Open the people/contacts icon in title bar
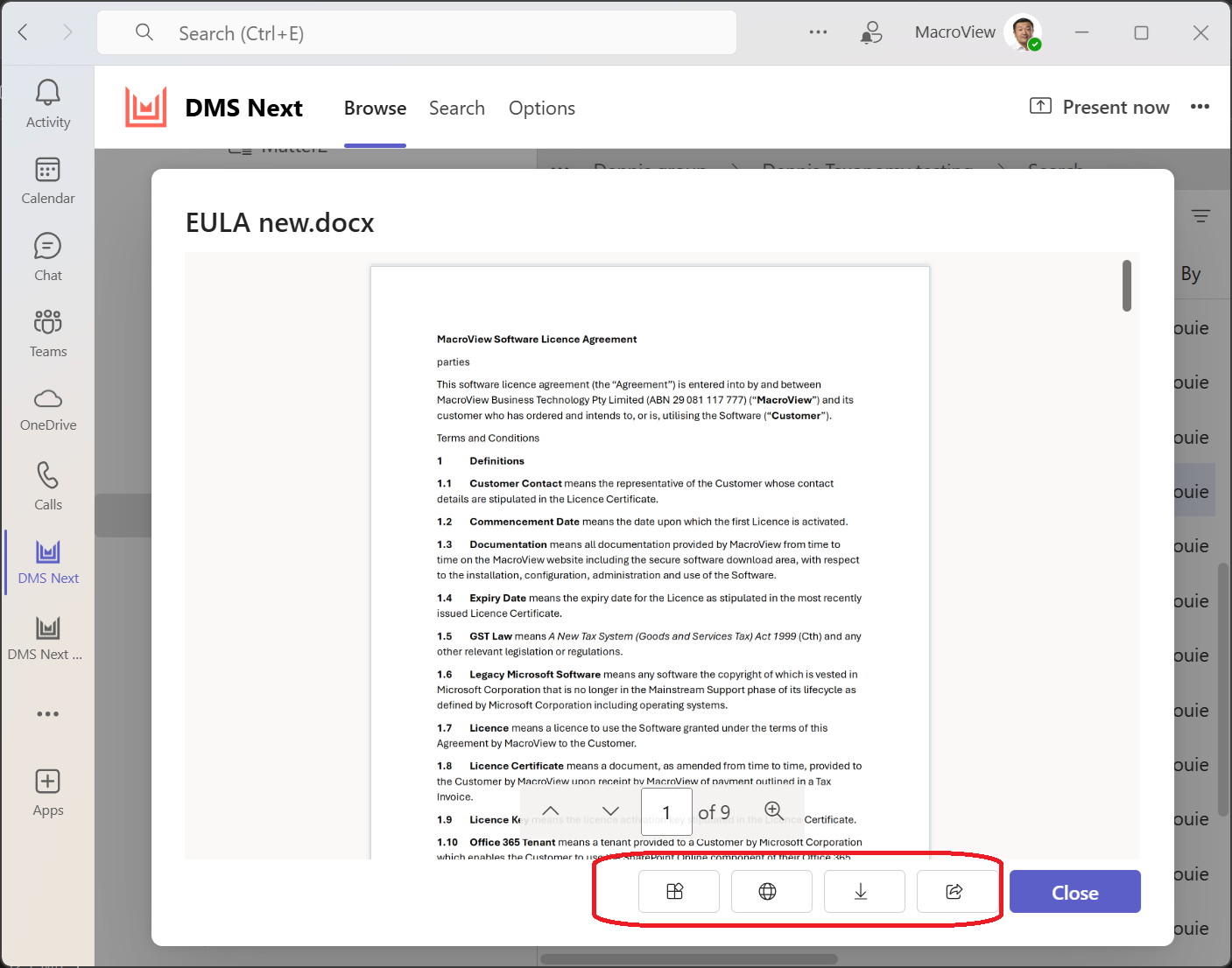This screenshot has width=1232, height=968. click(871, 32)
